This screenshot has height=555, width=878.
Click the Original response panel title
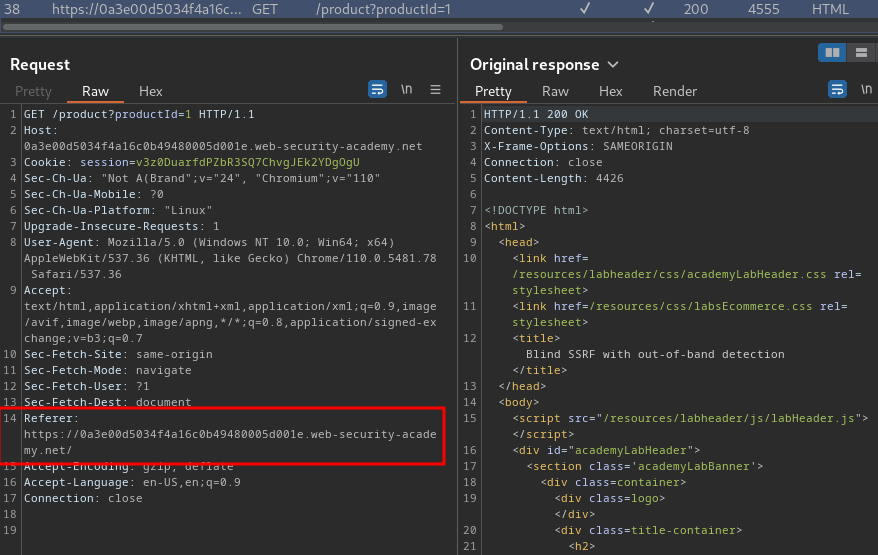pos(535,65)
